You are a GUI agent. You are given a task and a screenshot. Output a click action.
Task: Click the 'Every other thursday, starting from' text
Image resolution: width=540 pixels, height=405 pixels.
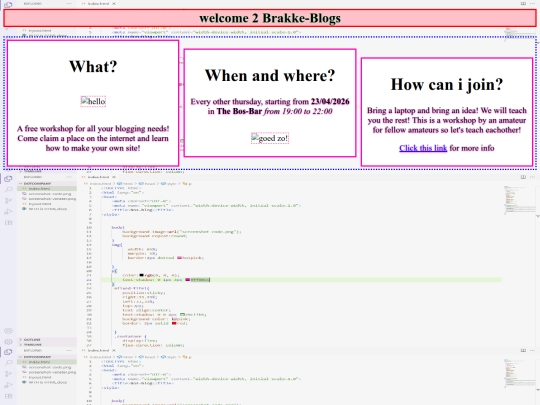click(x=250, y=102)
